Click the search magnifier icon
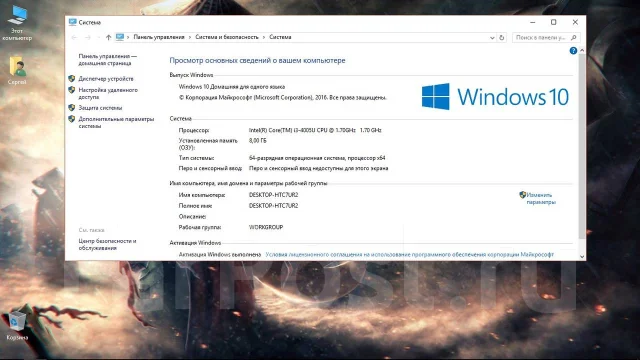Viewport: 640px width, 360px height. click(573, 38)
